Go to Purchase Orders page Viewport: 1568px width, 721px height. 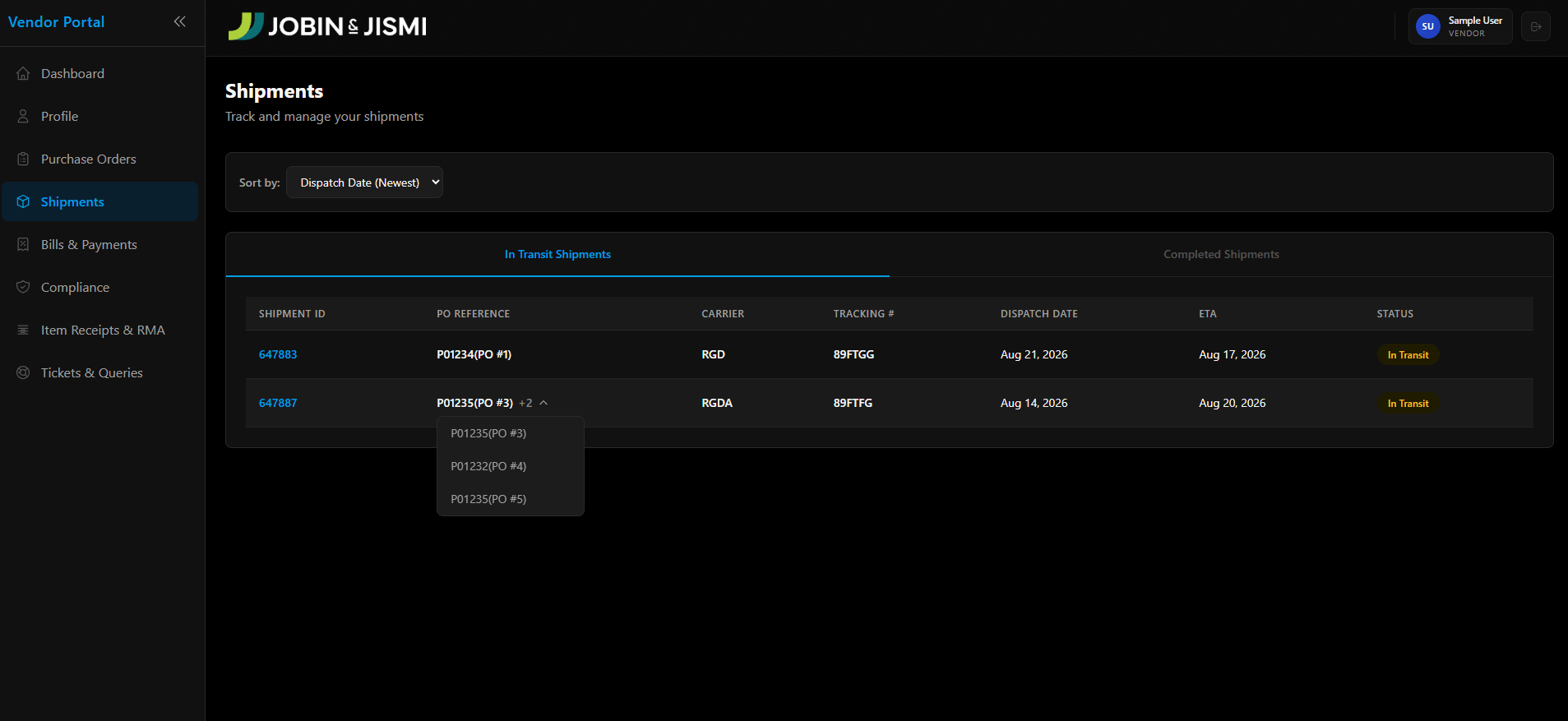(99, 159)
